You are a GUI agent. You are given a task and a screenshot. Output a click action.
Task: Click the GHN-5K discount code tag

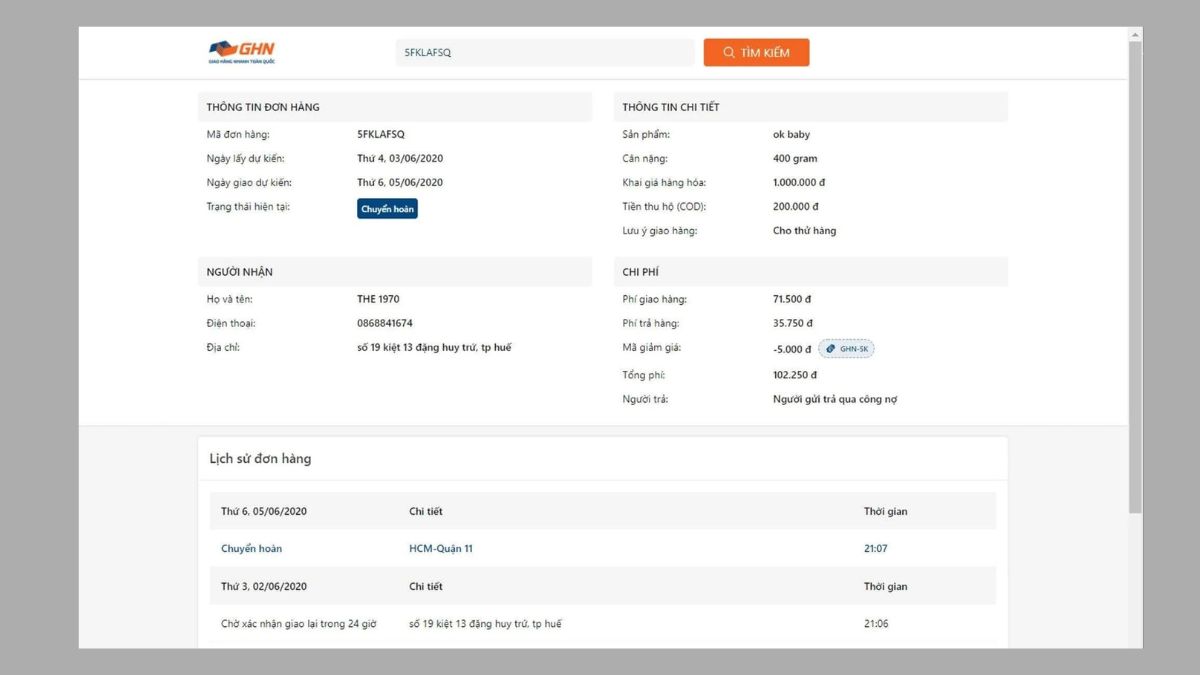pyautogui.click(x=846, y=349)
